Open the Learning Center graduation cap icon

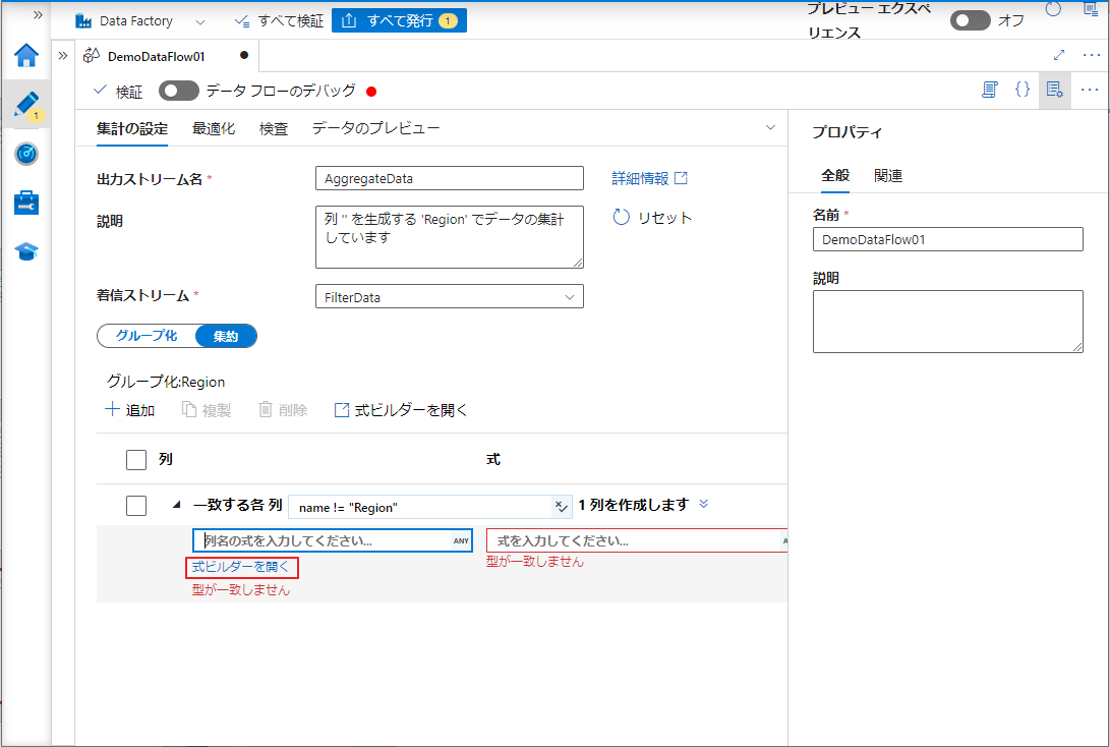26,251
